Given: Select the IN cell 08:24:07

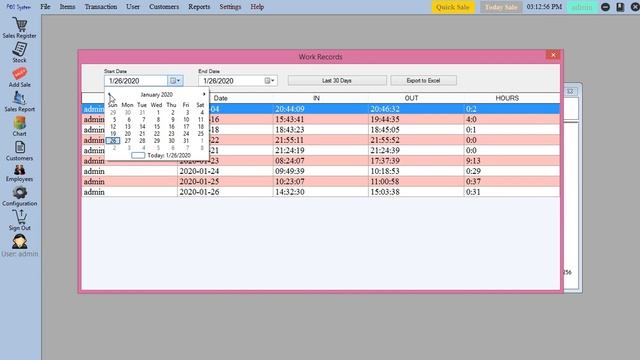Looking at the screenshot, I should coord(320,161).
